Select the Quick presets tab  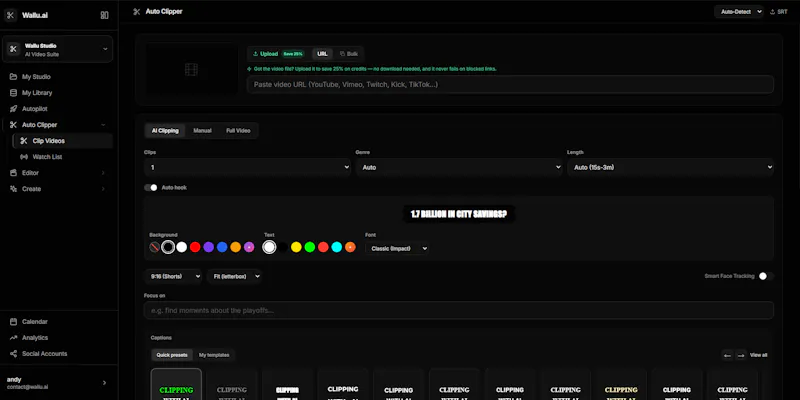tap(172, 355)
